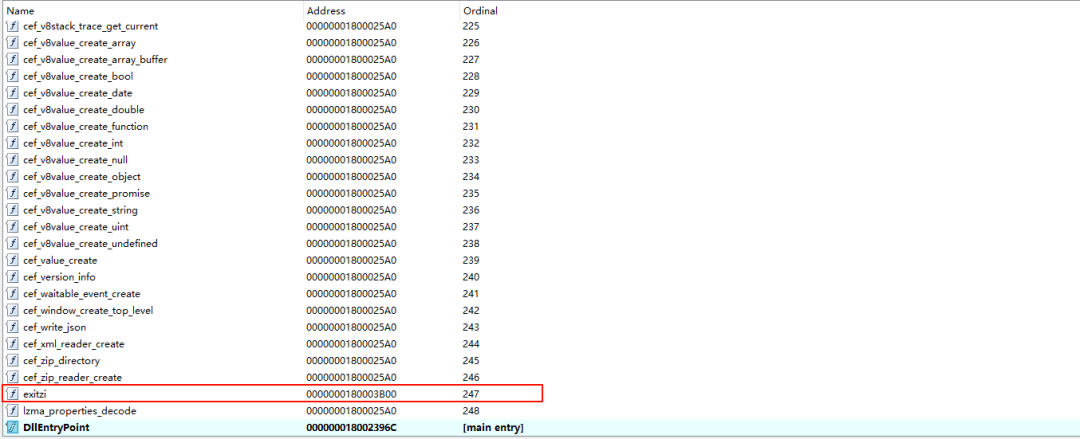Select the function icon beside cef_v8value_create_bool
Screen dimensions: 1080x439
12,76
